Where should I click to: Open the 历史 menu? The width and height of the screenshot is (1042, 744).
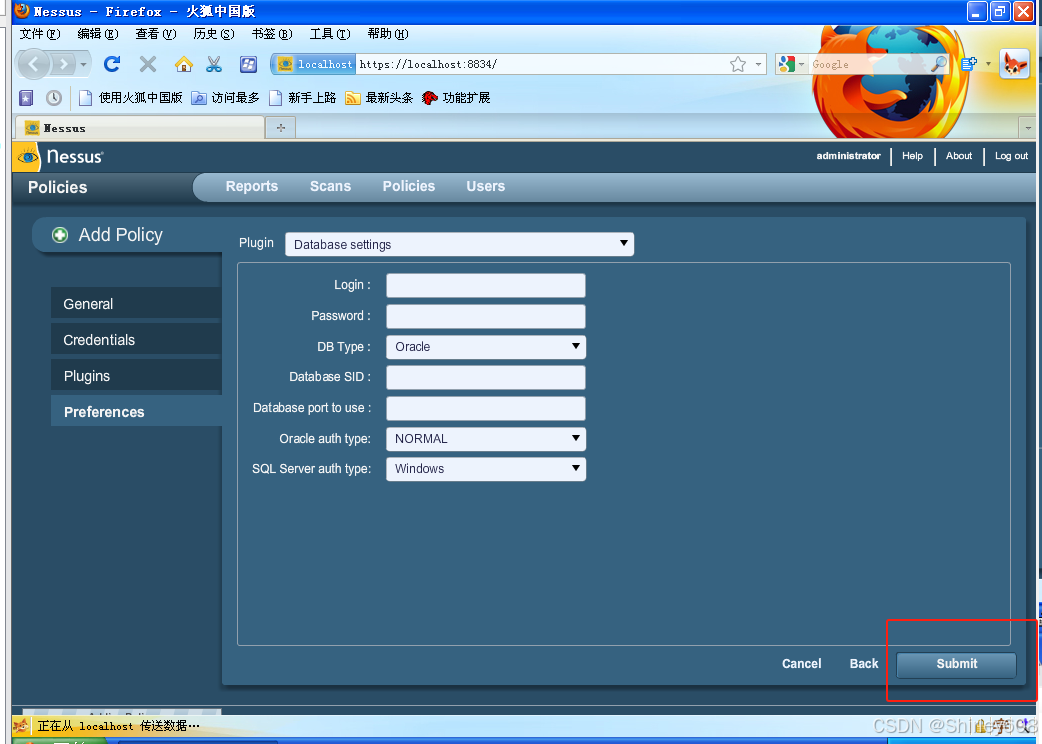tap(213, 34)
